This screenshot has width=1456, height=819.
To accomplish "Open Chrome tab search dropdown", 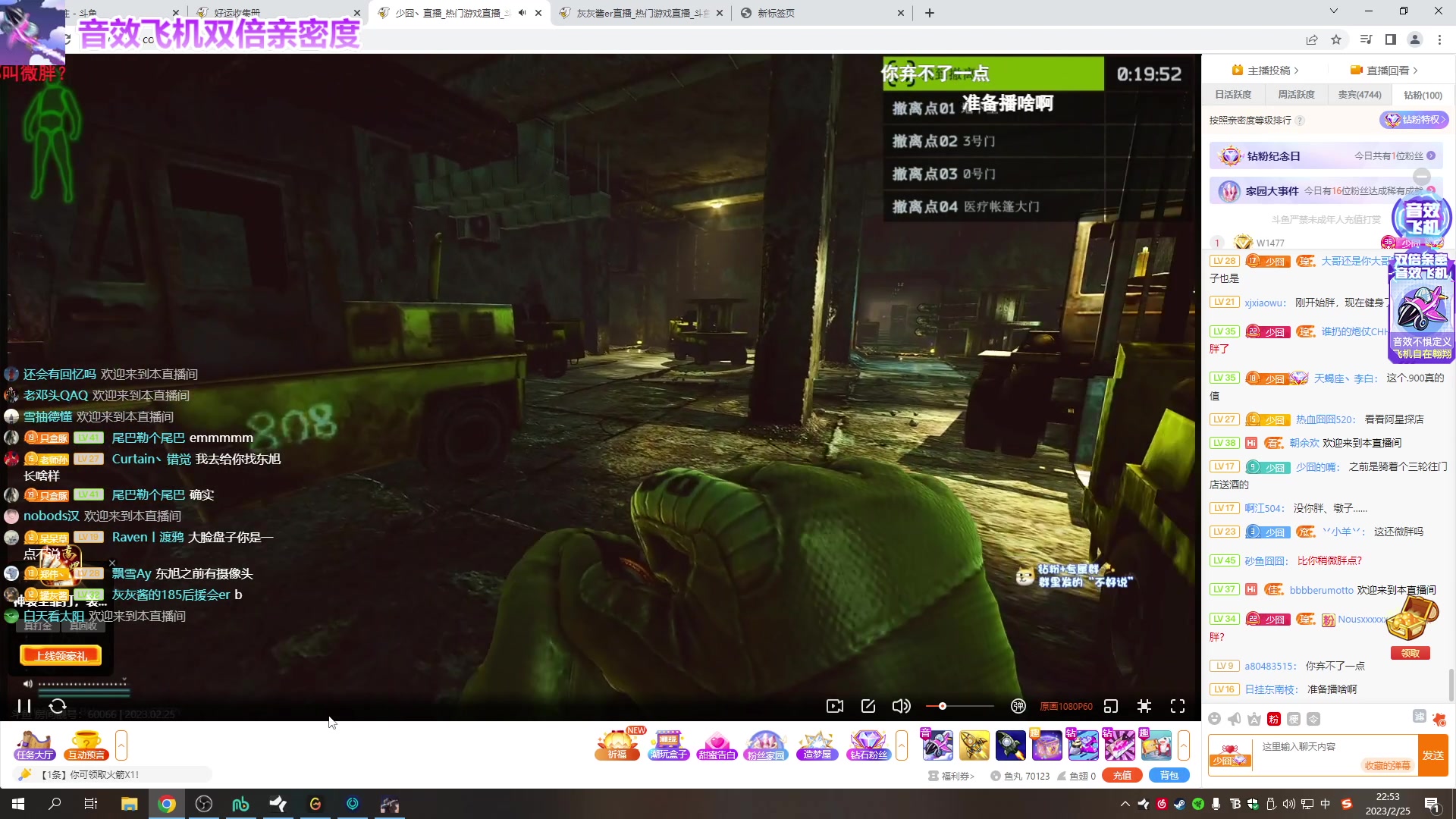I will point(1334,11).
